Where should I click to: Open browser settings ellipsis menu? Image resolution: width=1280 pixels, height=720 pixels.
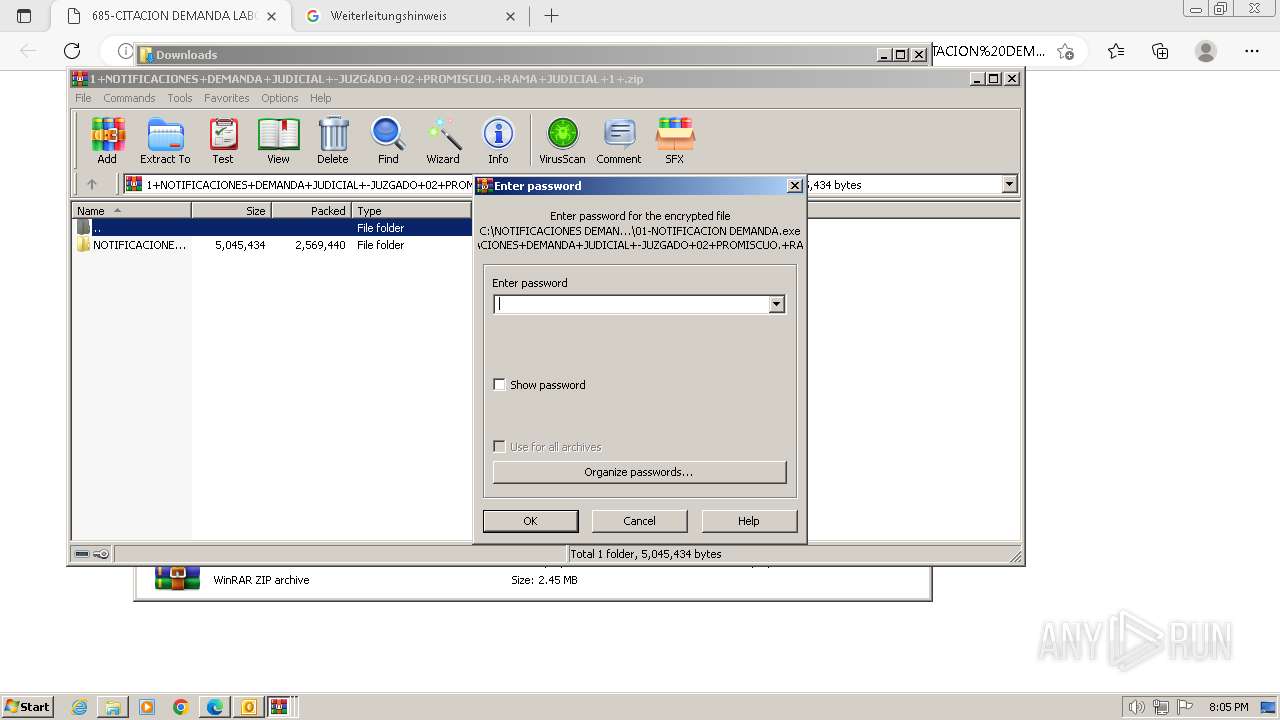point(1252,51)
